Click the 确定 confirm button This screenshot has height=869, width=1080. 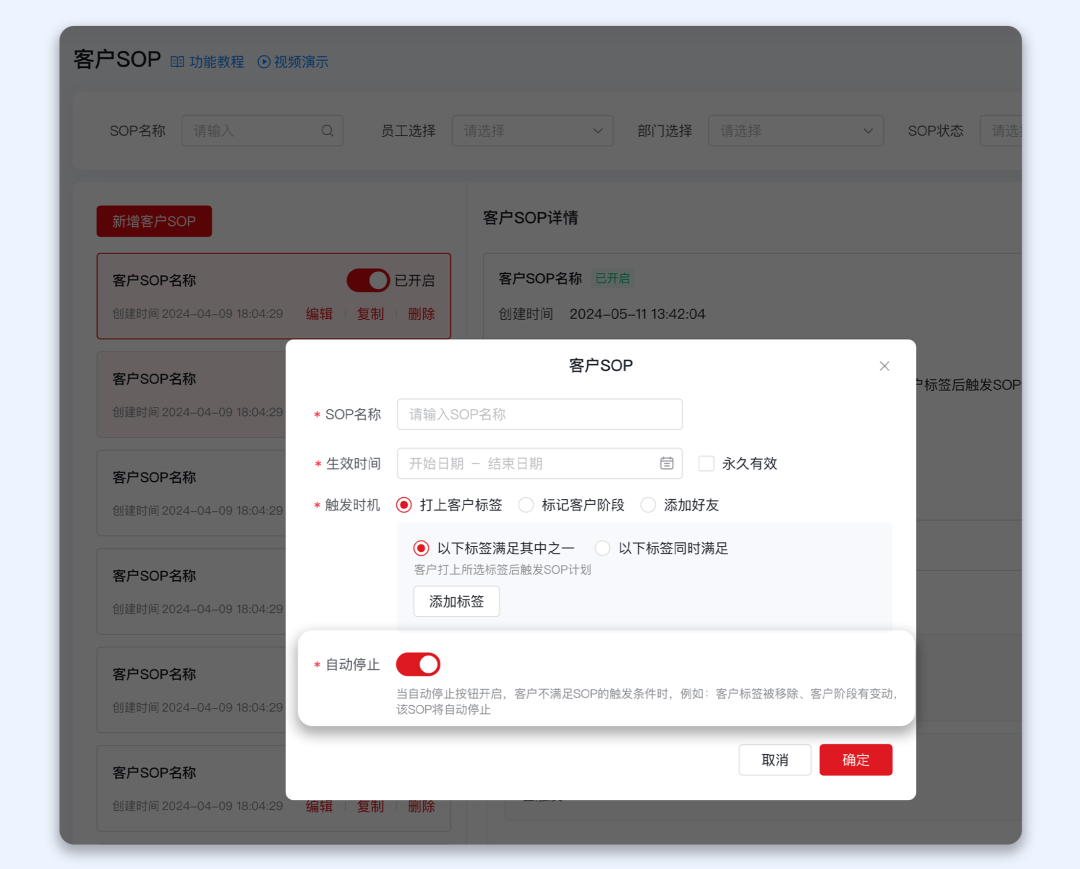pos(855,760)
